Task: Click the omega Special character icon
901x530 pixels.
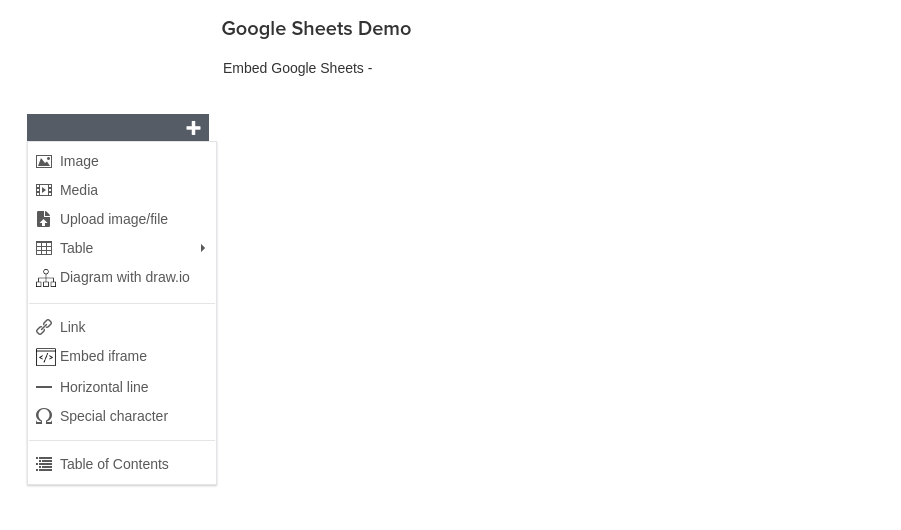Action: pos(44,416)
